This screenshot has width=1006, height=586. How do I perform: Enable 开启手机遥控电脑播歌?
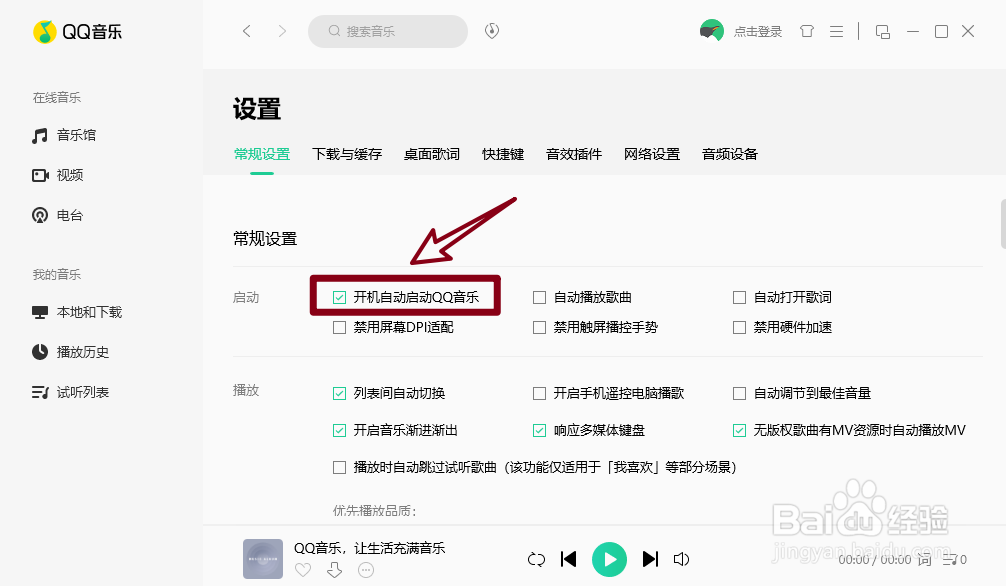click(x=540, y=393)
